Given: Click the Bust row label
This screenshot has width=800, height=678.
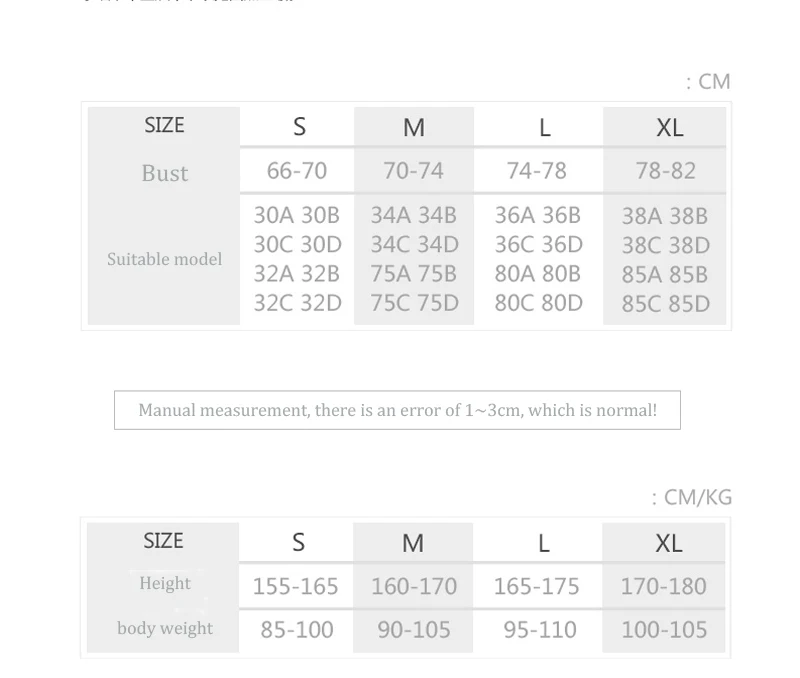Looking at the screenshot, I should [x=165, y=173].
